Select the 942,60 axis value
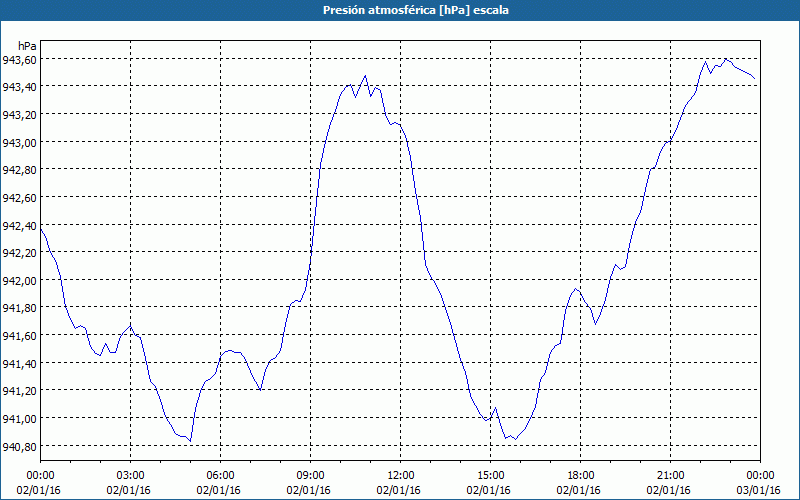The image size is (800, 500). click(x=19, y=198)
